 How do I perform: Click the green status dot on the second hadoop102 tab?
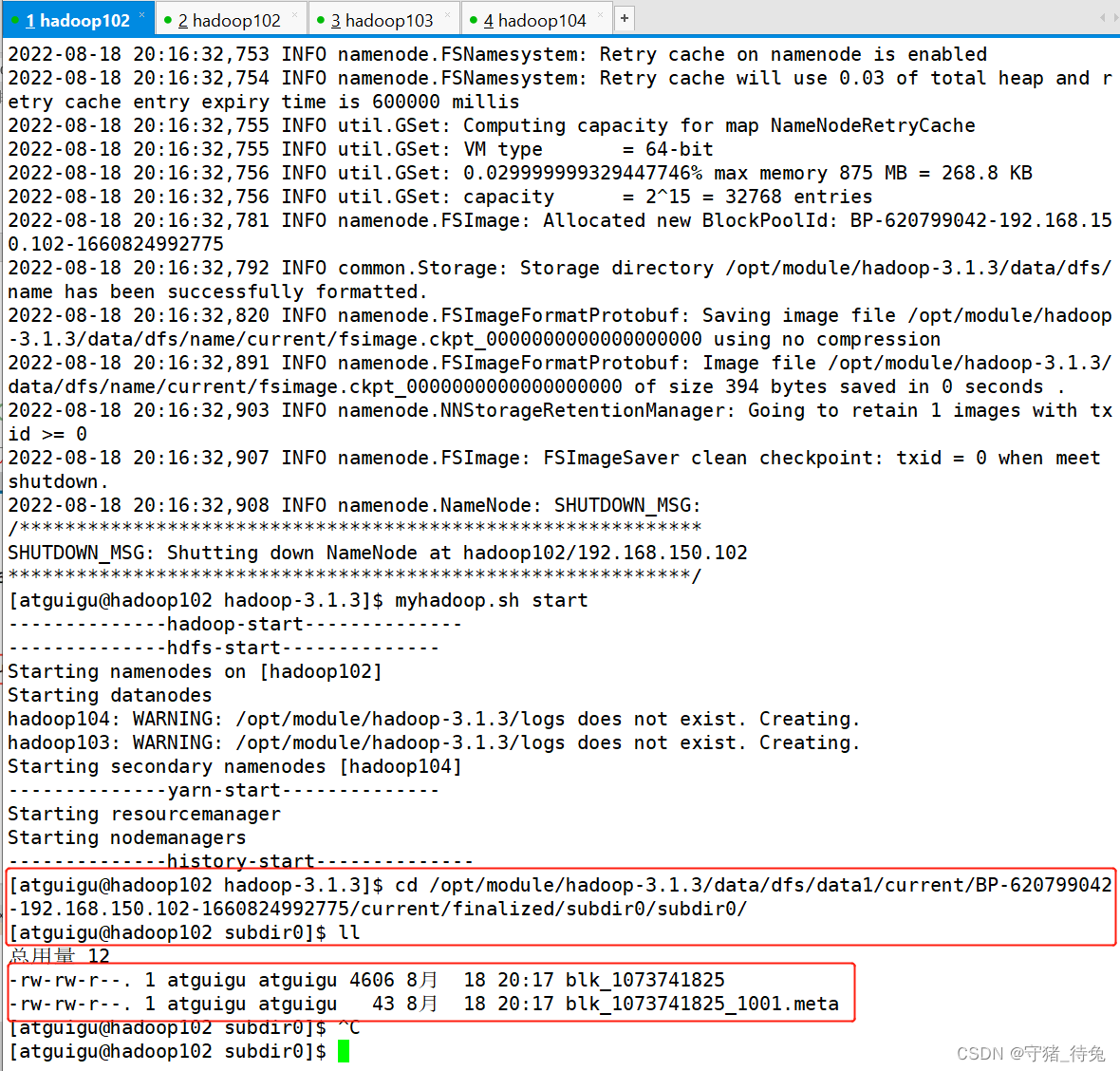(x=166, y=18)
